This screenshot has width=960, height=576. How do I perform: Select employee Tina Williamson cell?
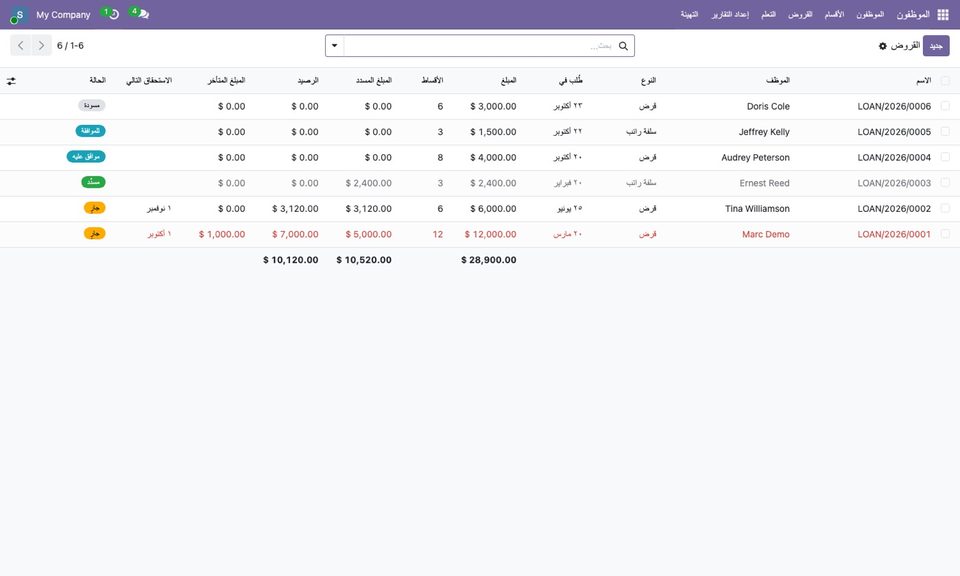click(x=757, y=209)
